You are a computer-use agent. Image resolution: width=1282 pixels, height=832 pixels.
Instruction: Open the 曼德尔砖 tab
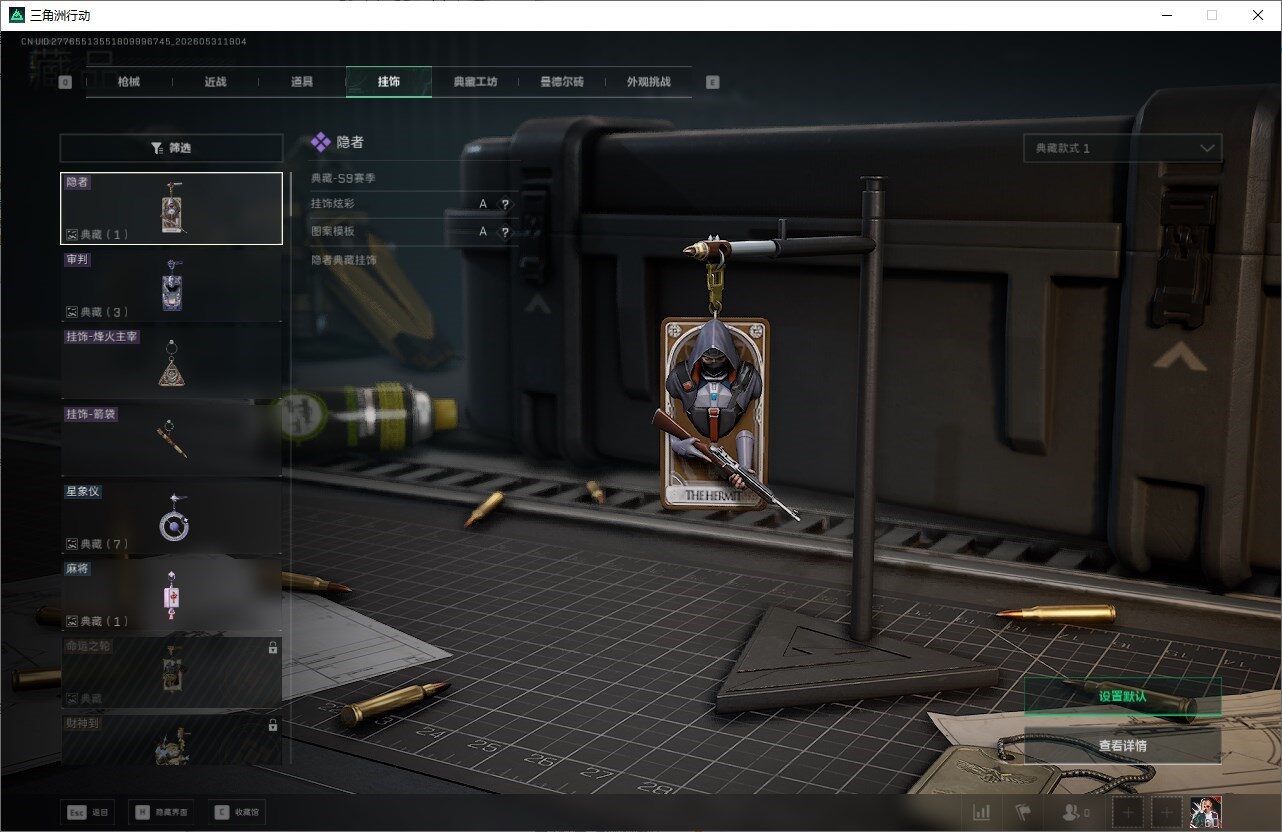tap(562, 82)
